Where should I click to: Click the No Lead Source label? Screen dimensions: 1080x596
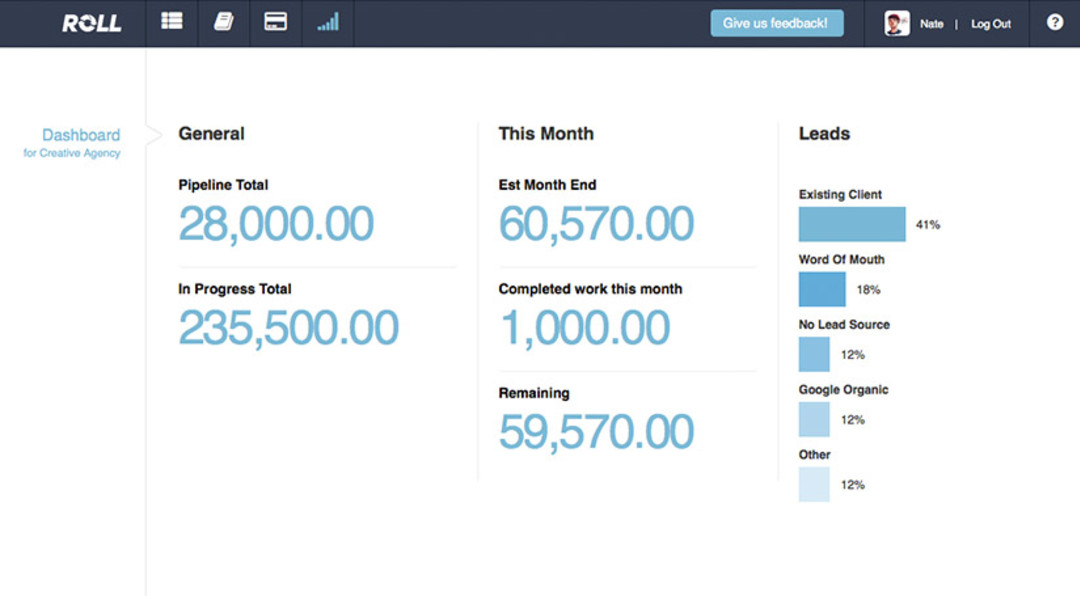pyautogui.click(x=844, y=325)
